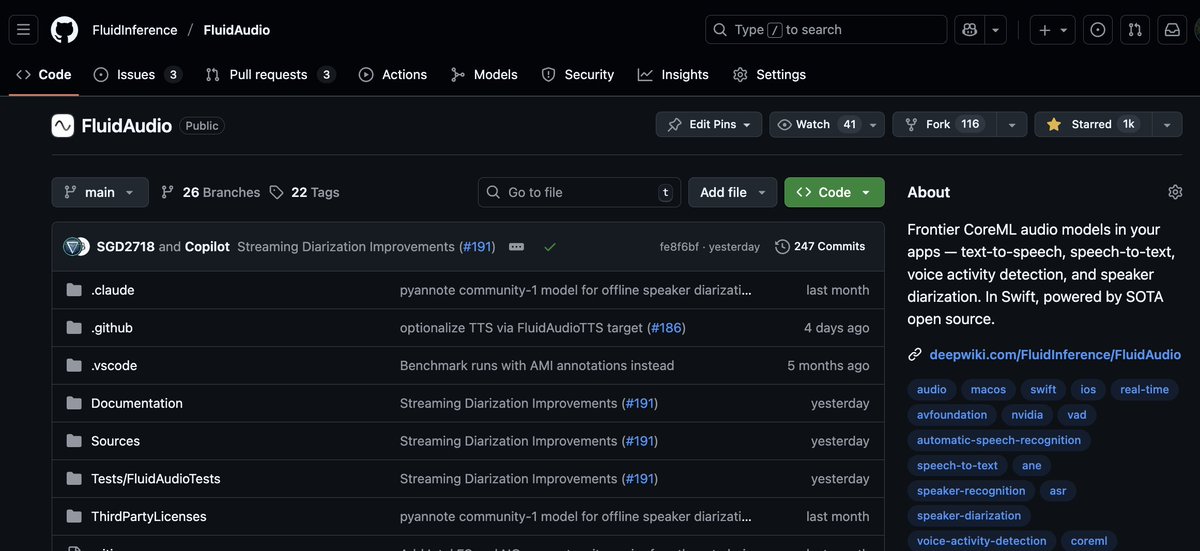
Task: Open the .vscode folder
Action: pyautogui.click(x=114, y=365)
